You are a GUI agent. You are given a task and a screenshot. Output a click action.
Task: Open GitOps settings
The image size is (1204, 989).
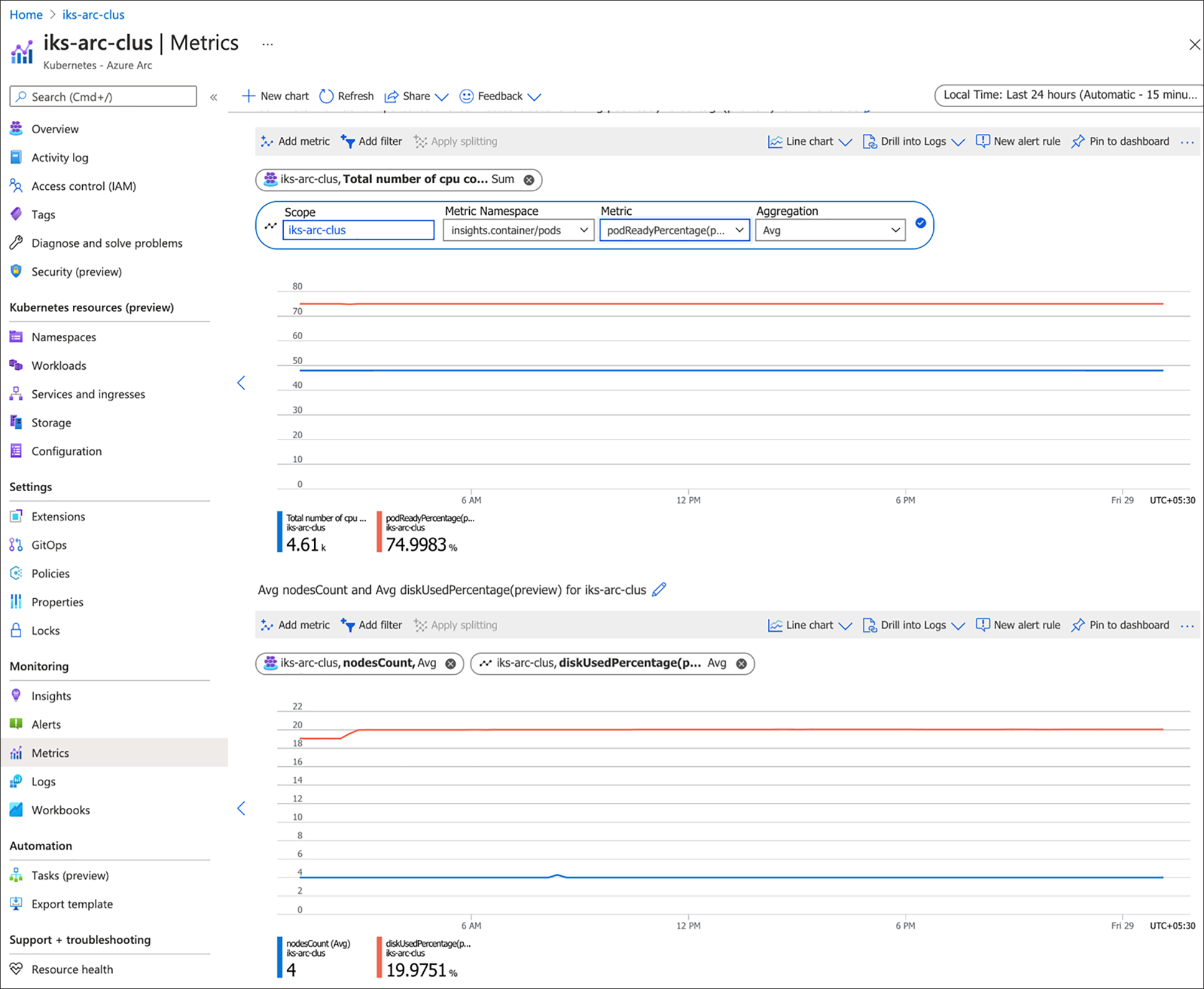[49, 545]
